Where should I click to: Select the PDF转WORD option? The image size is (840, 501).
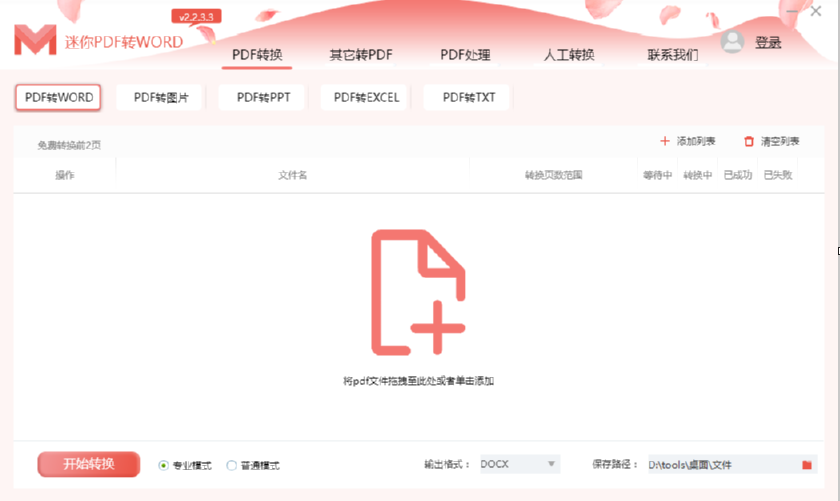(58, 98)
